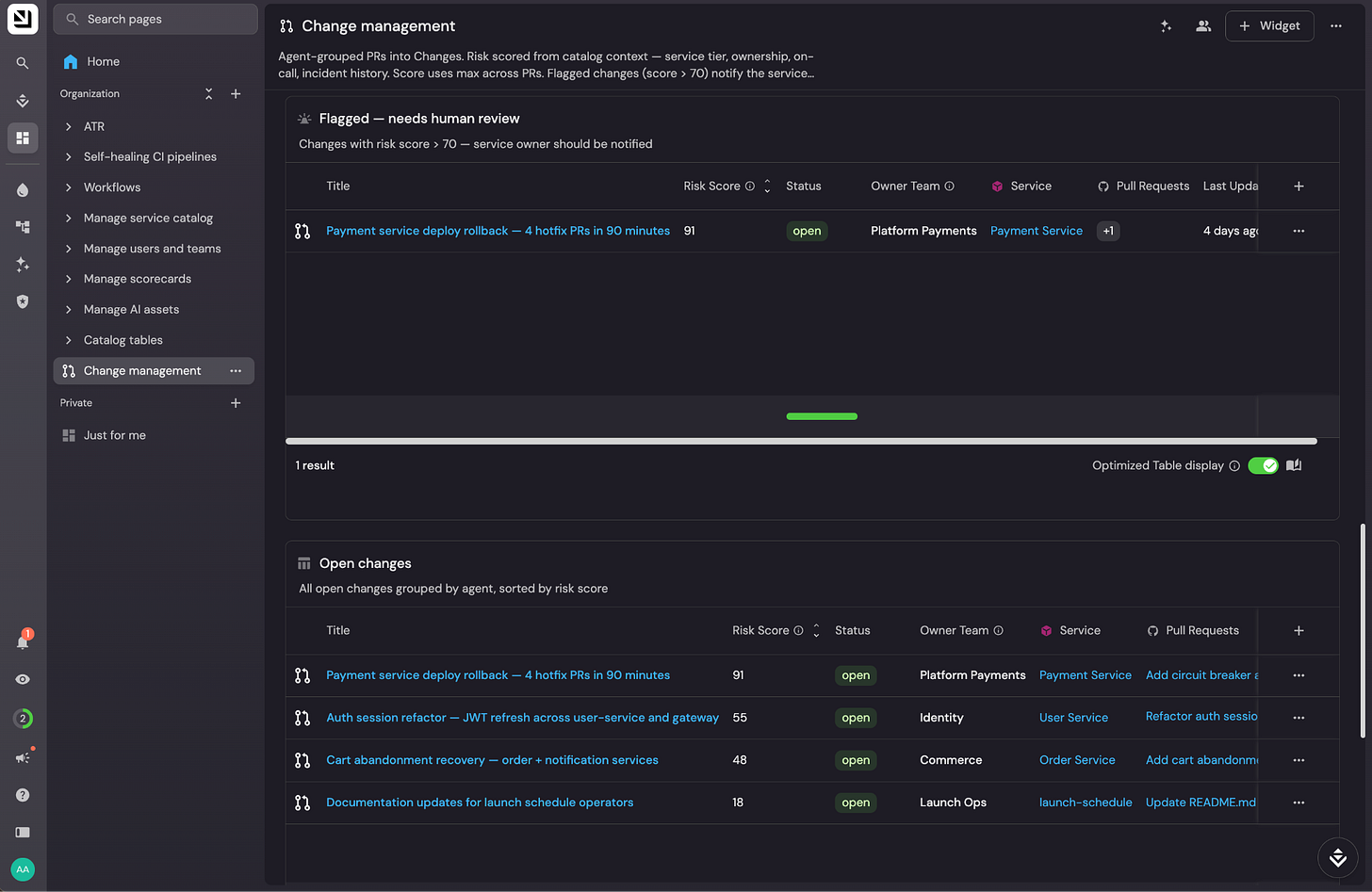Open the megaphone announcements icon
Screen dimensions: 1372x892
(23, 757)
